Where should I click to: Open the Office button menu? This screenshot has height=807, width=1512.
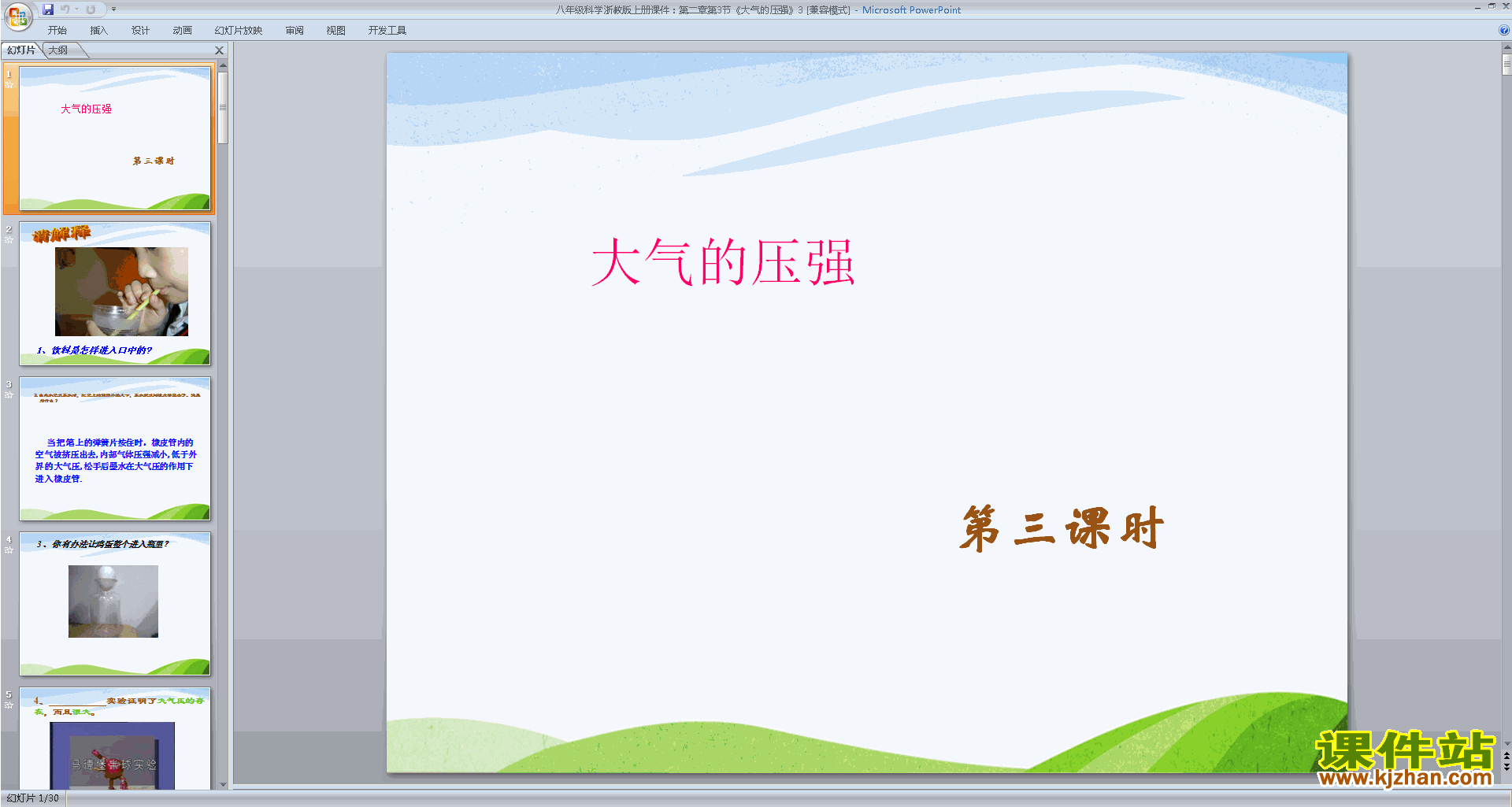coord(17,16)
